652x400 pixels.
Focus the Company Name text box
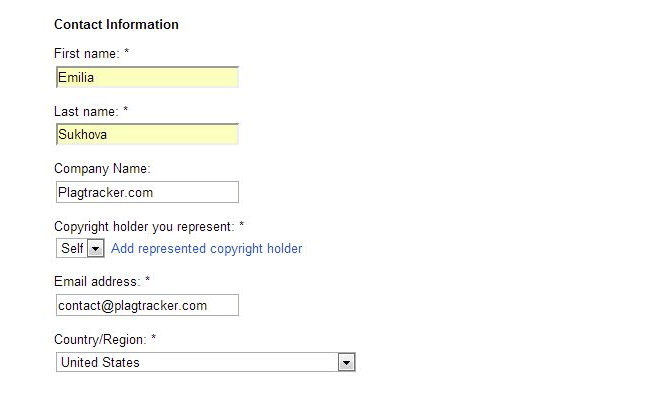pyautogui.click(x=147, y=192)
